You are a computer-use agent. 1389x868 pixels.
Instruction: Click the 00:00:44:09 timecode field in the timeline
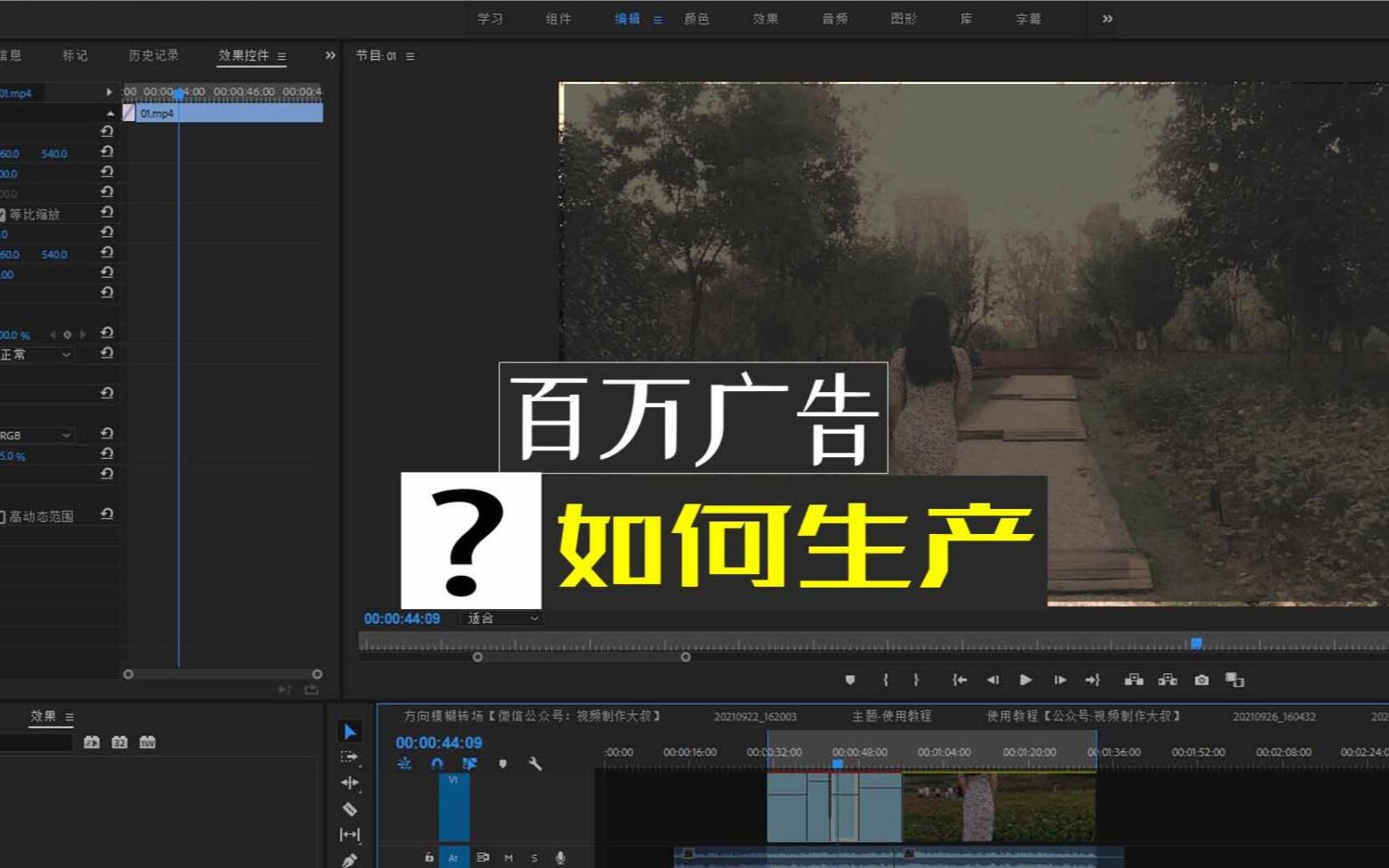tap(438, 742)
